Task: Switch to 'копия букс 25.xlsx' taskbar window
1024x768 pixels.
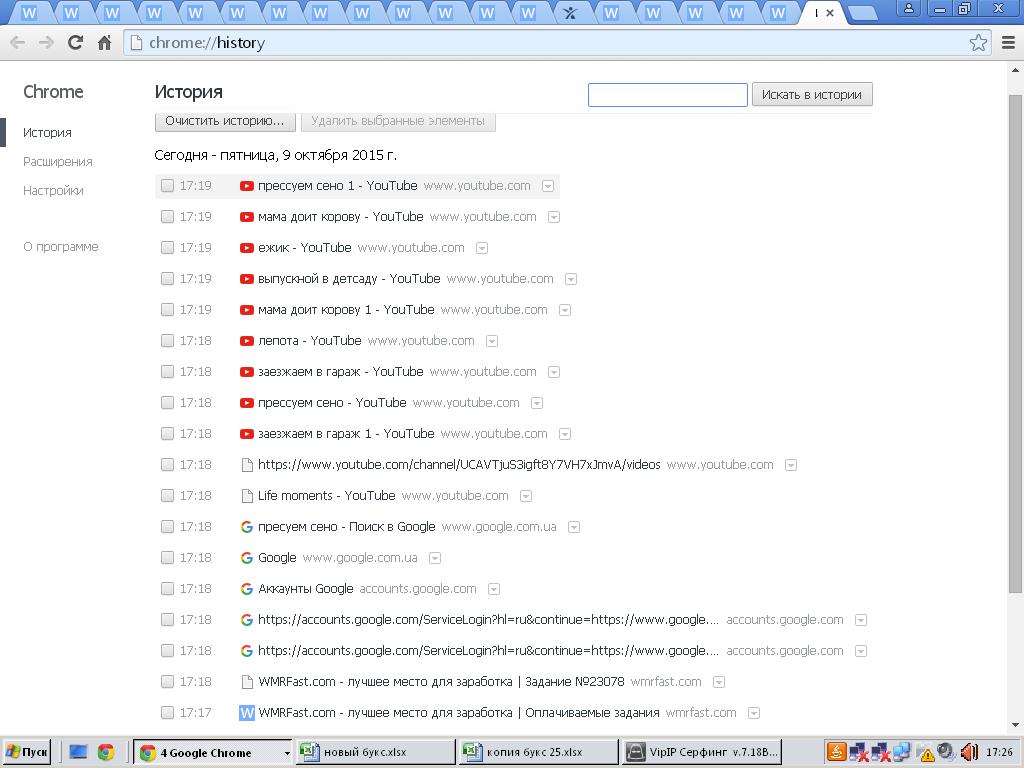Action: (539, 752)
